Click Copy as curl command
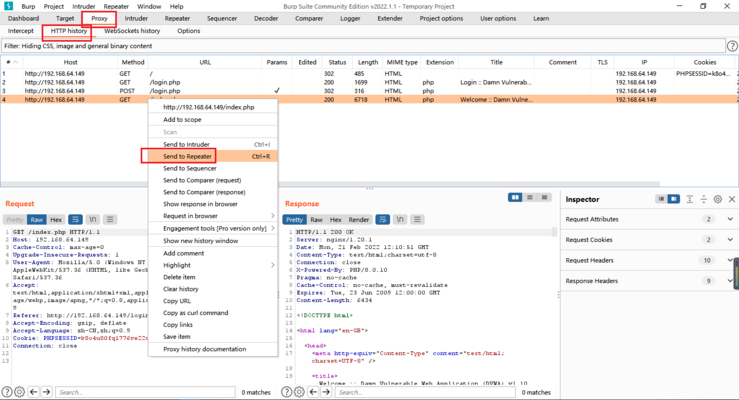 (196, 313)
